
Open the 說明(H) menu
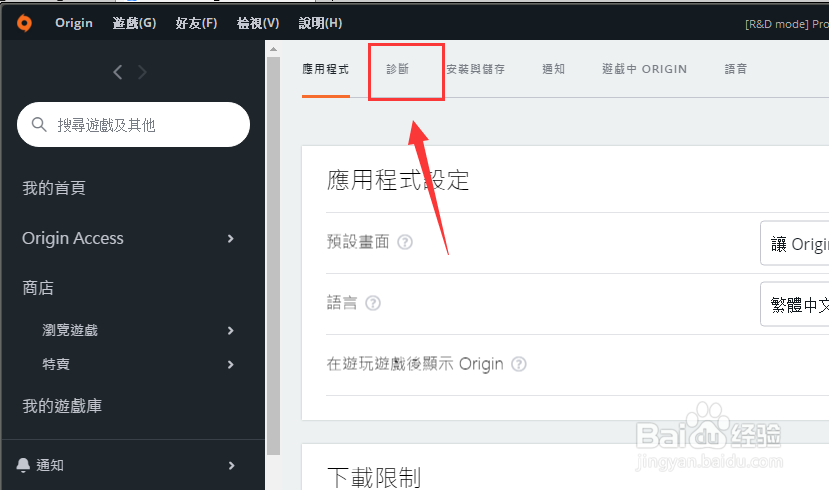point(320,23)
